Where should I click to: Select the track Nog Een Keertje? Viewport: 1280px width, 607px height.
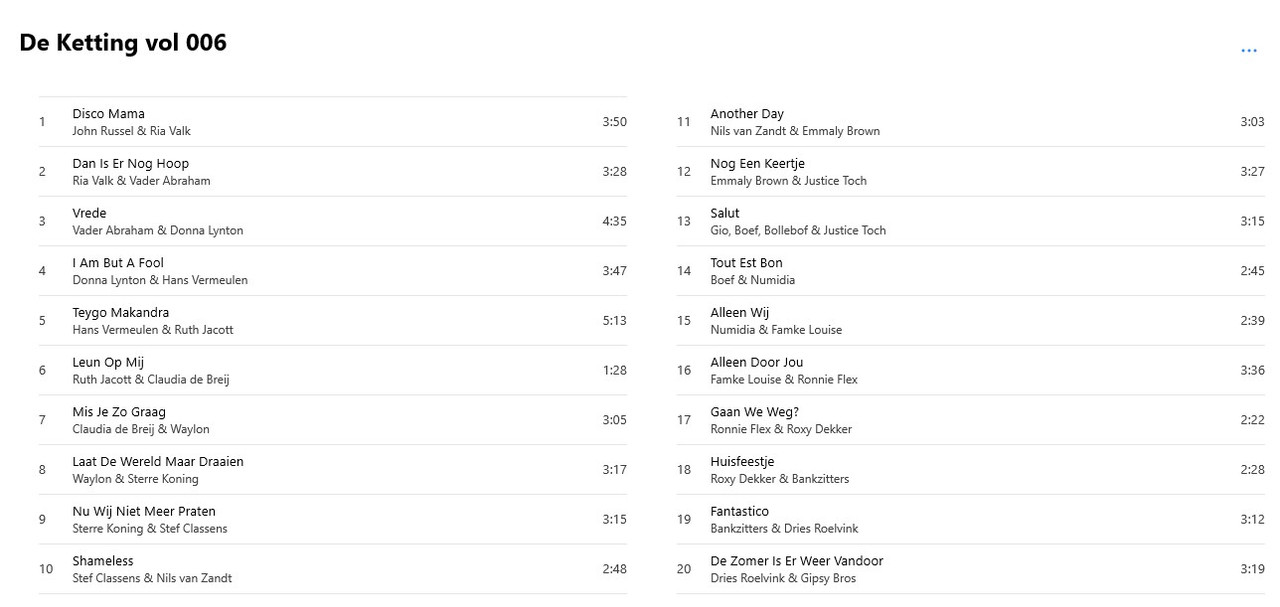tap(971, 171)
